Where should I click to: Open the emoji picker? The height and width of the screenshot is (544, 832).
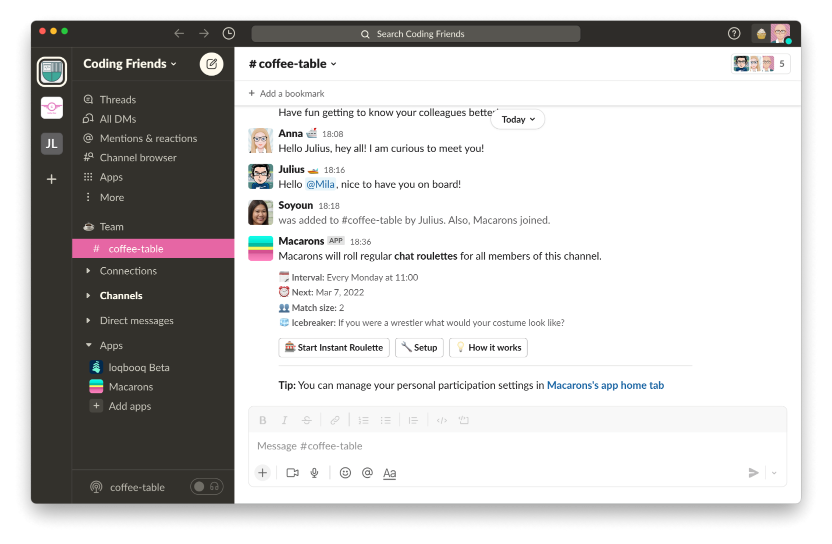pyautogui.click(x=345, y=472)
